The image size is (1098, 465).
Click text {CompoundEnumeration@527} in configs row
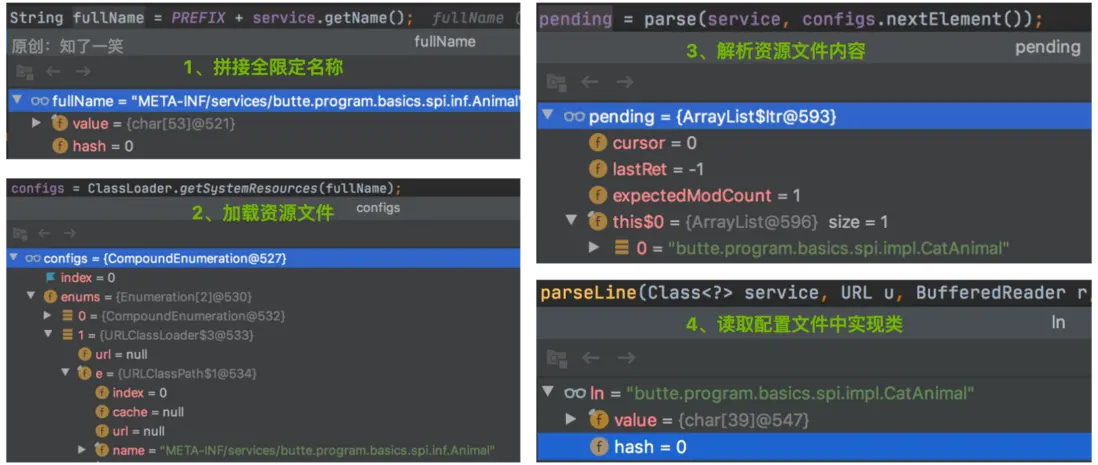(x=195, y=258)
